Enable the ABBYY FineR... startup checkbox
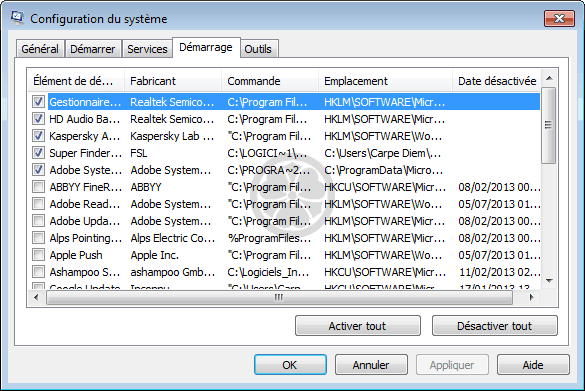Image resolution: width=585 pixels, height=391 pixels. pos(38,187)
